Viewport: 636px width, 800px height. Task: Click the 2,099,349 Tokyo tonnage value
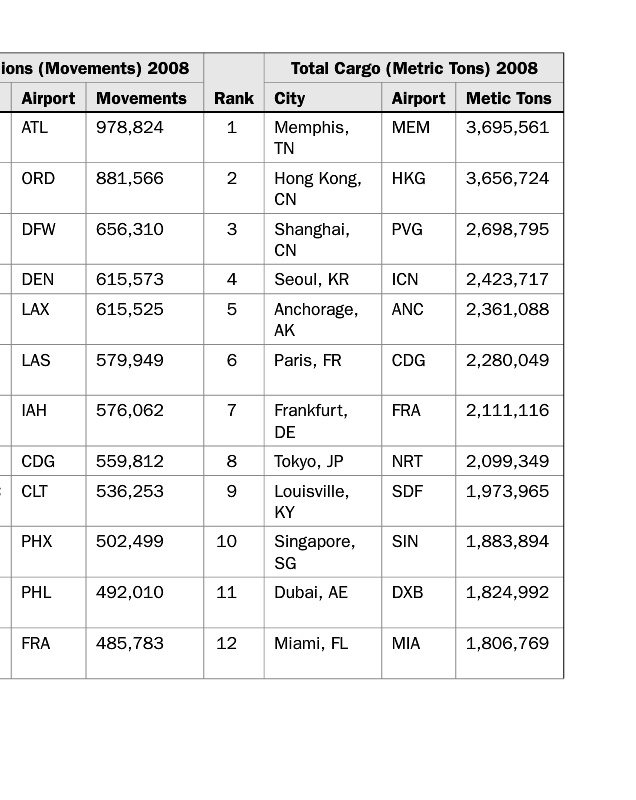point(507,461)
